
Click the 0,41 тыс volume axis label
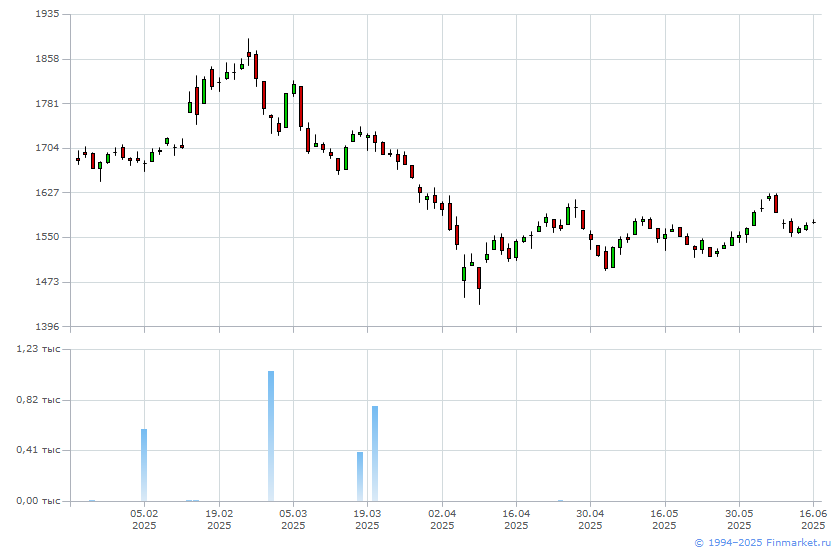click(38, 450)
